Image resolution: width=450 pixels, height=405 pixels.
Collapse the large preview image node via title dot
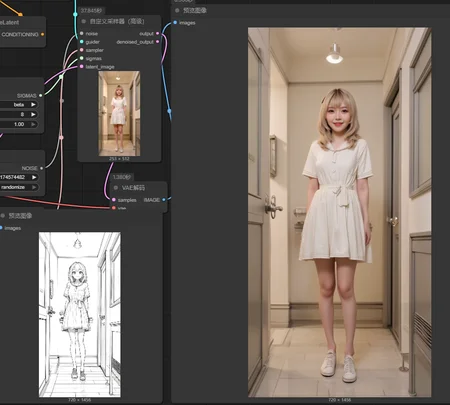177,10
